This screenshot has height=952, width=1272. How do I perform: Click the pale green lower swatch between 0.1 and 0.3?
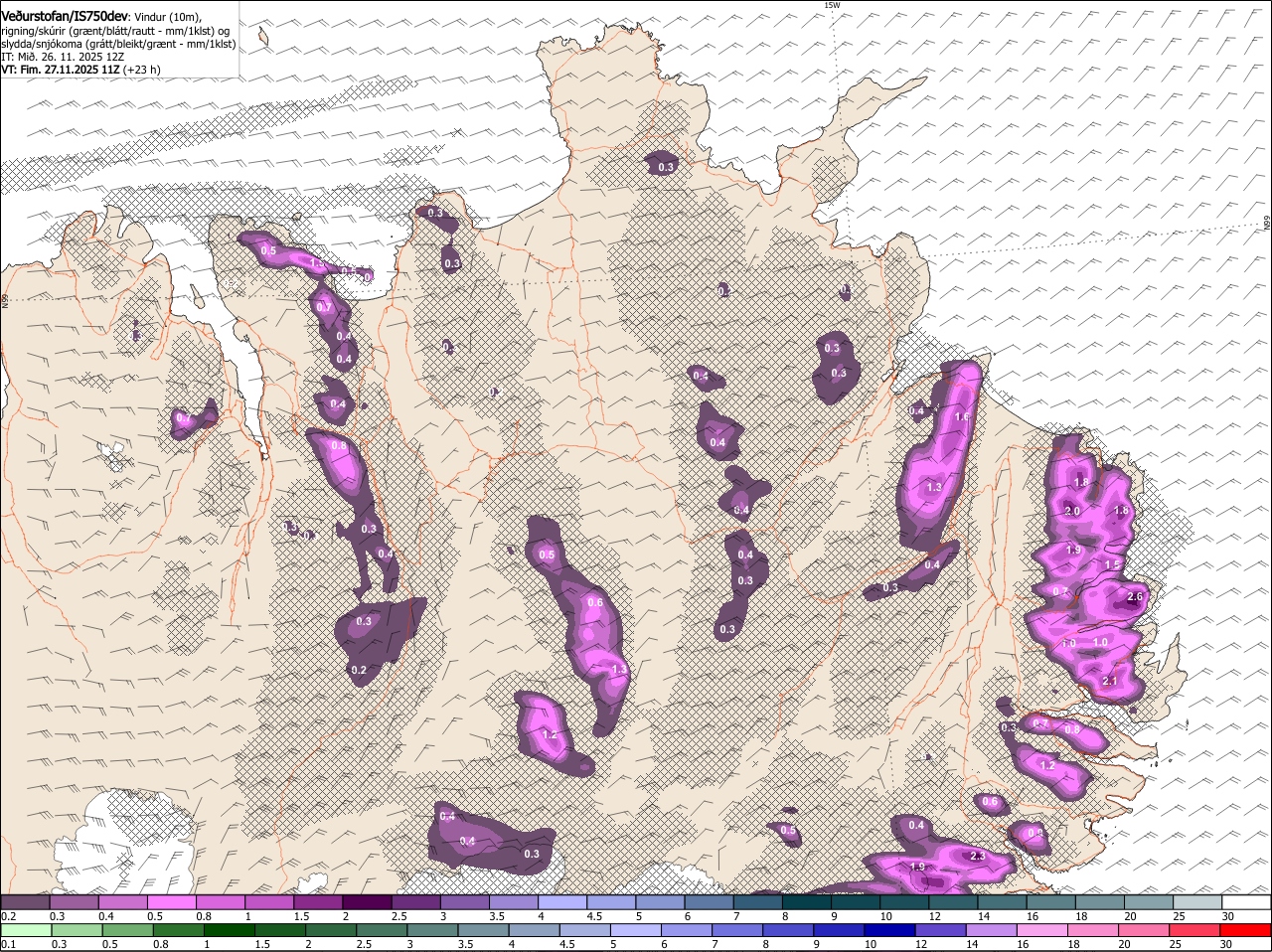[25, 930]
